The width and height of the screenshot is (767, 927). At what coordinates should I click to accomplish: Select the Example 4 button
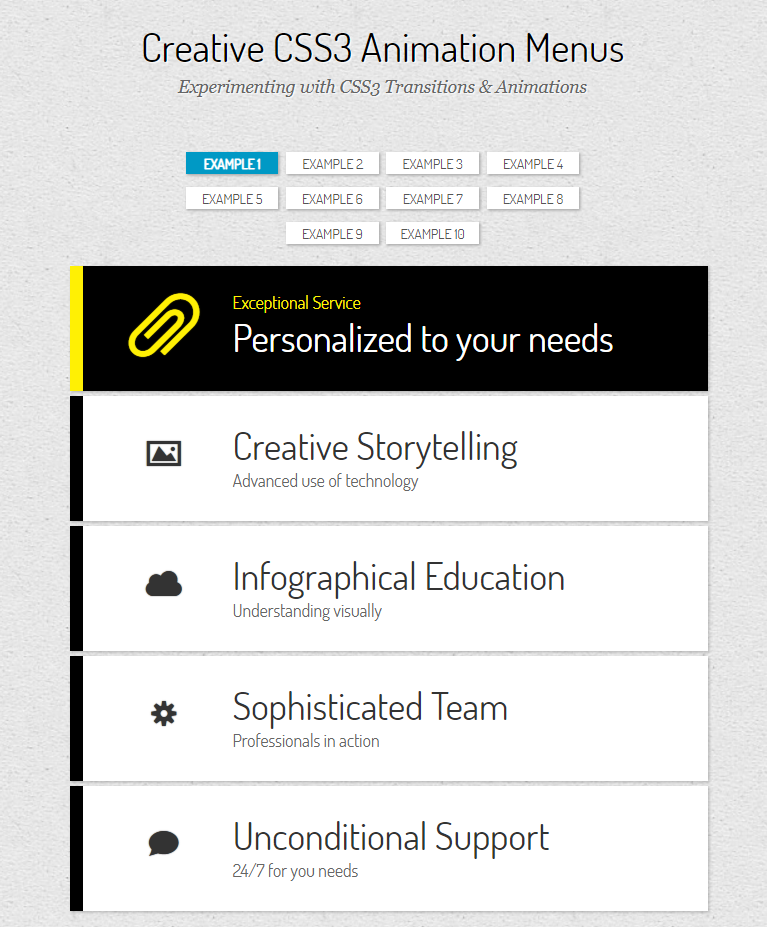(x=533, y=164)
